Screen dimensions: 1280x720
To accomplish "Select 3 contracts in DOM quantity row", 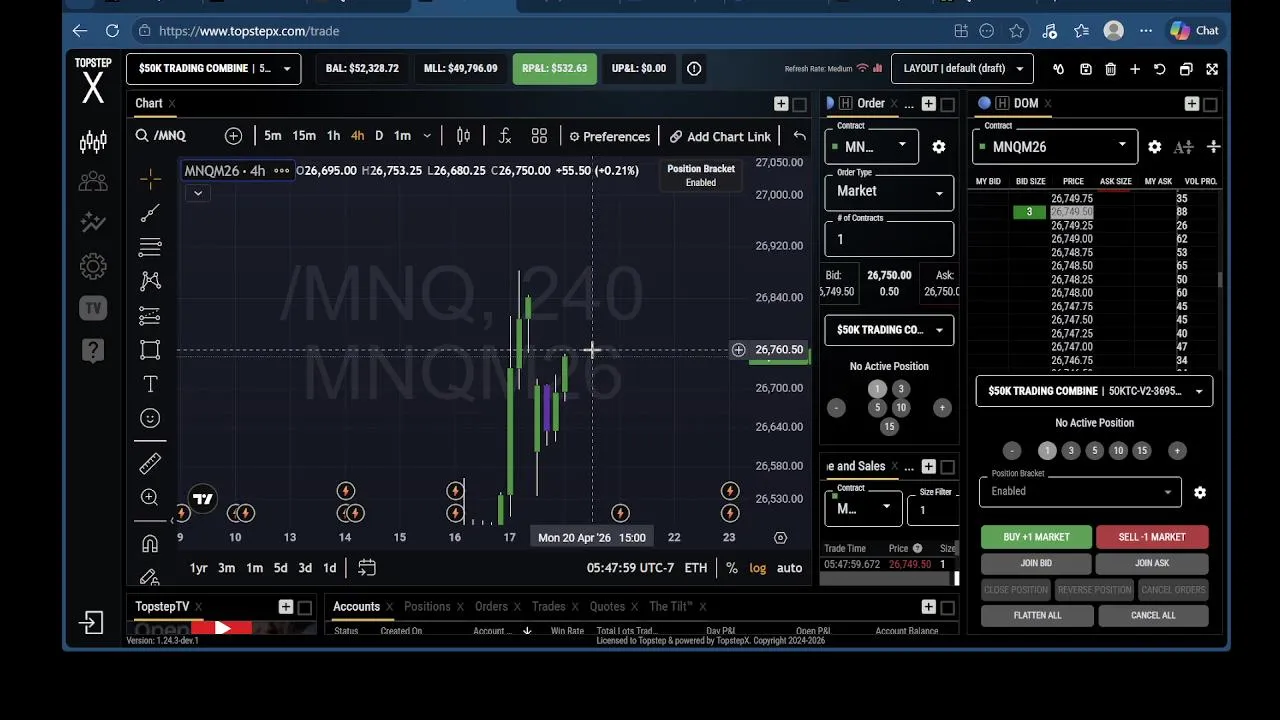I will [x=1071, y=451].
